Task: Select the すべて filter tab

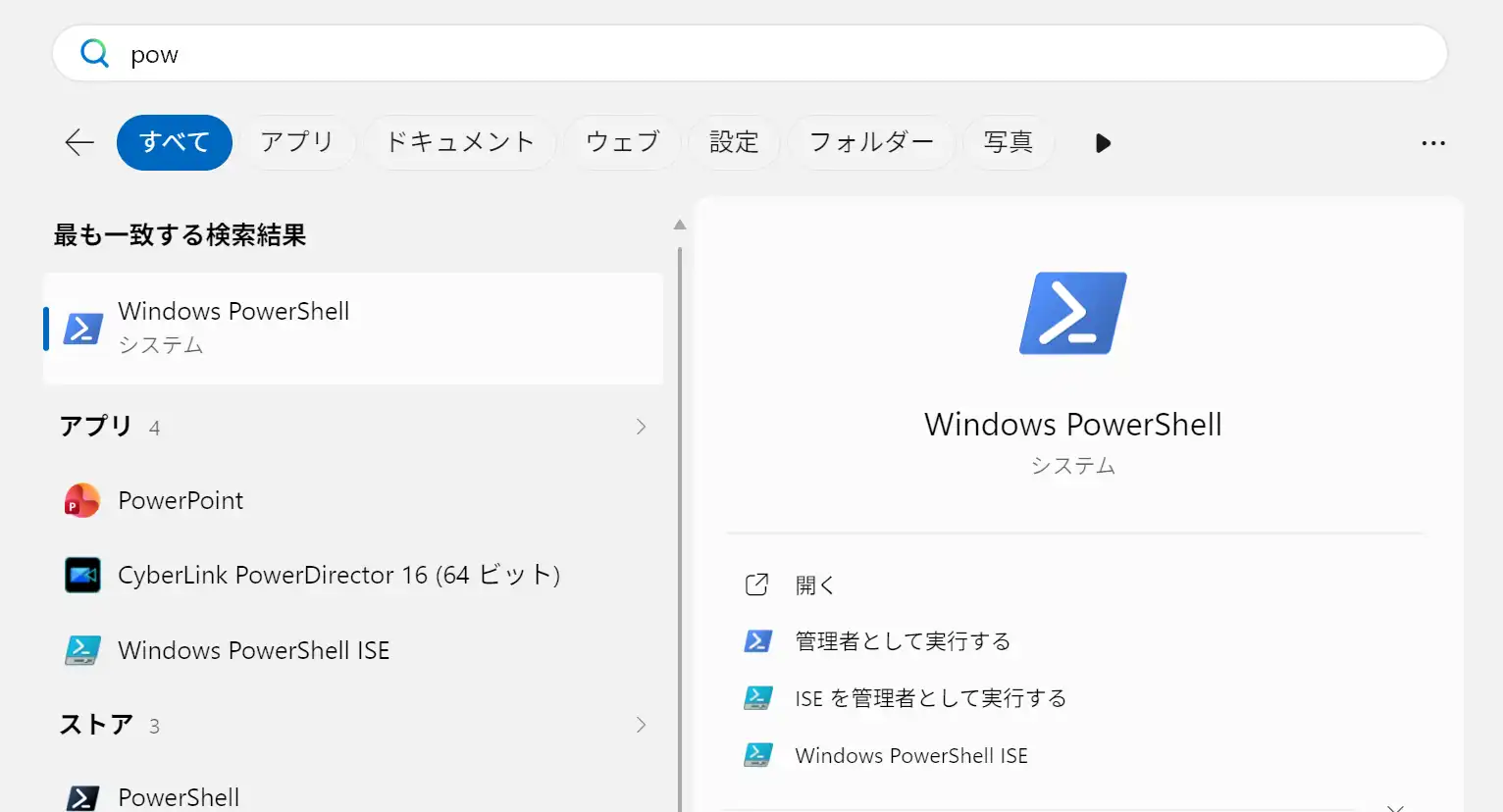Action: click(175, 142)
